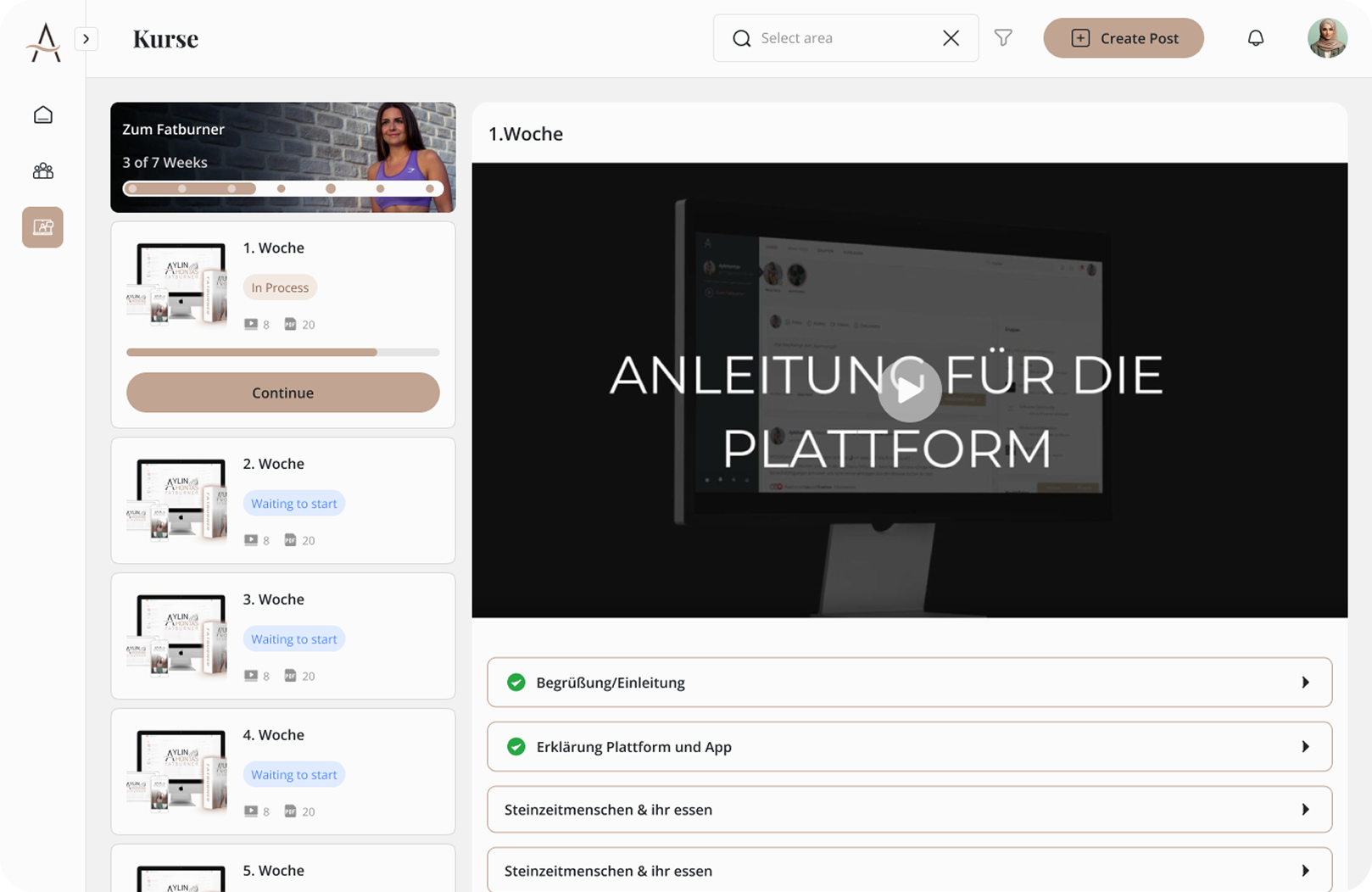Open the 2. Woche course thumbnail
This screenshot has width=1372, height=892.
177,500
